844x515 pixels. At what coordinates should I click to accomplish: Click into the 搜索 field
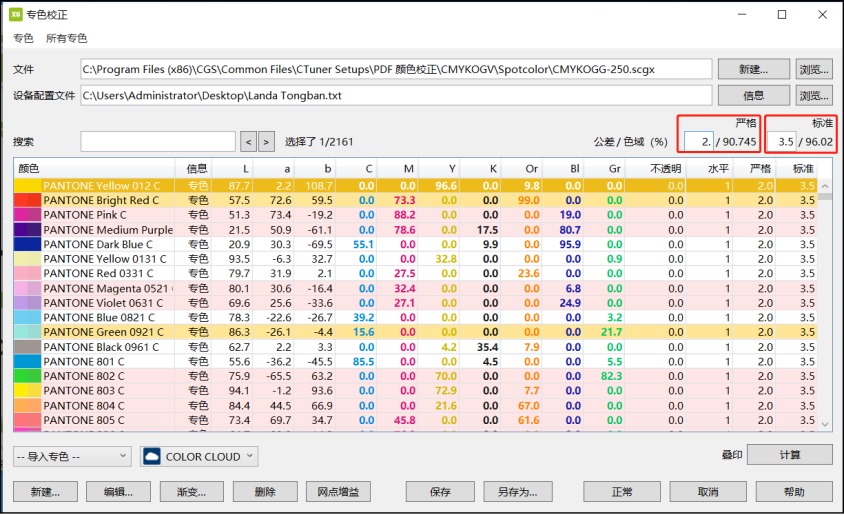tap(158, 142)
